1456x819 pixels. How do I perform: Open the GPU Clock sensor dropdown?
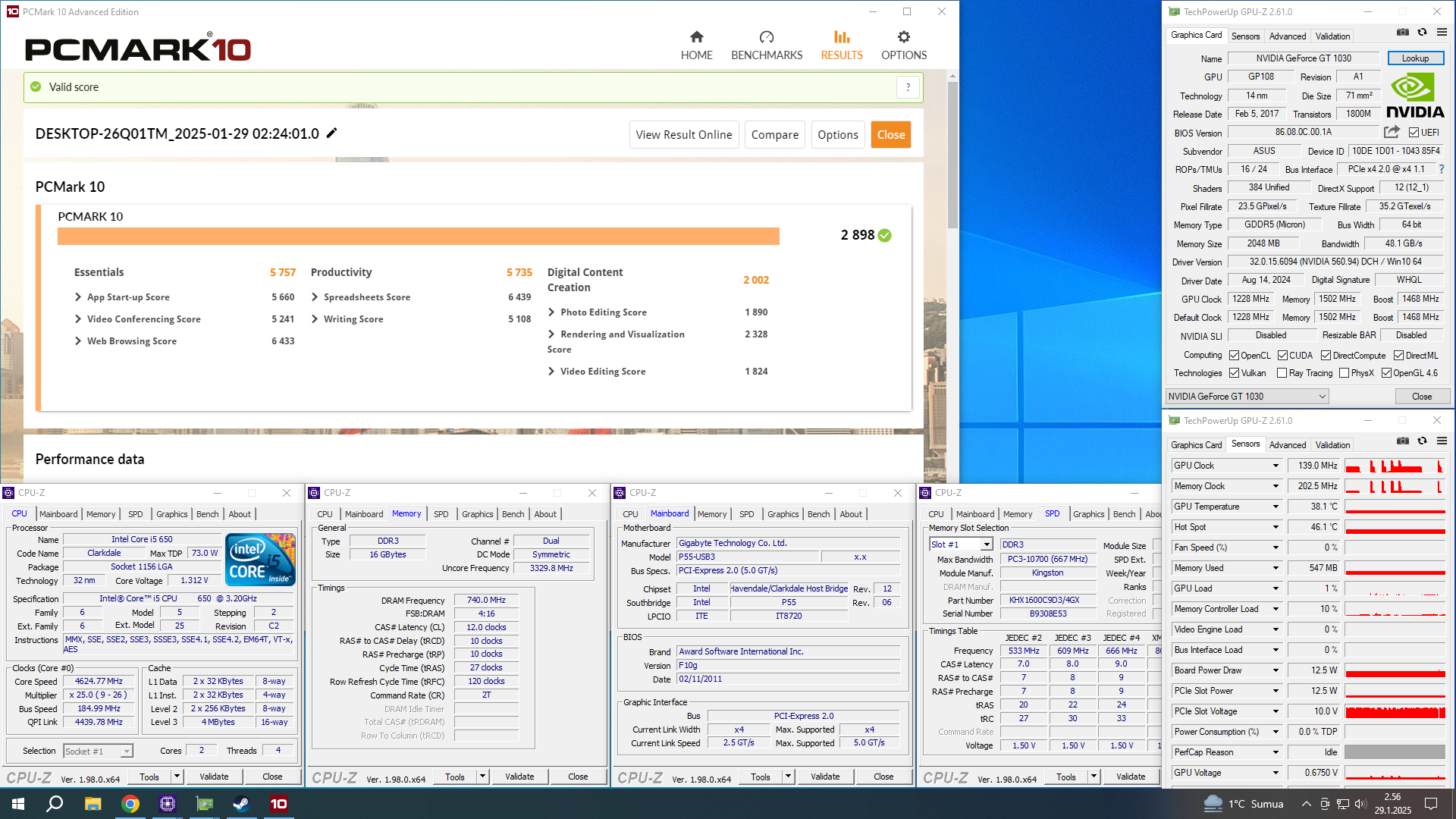click(x=1276, y=466)
